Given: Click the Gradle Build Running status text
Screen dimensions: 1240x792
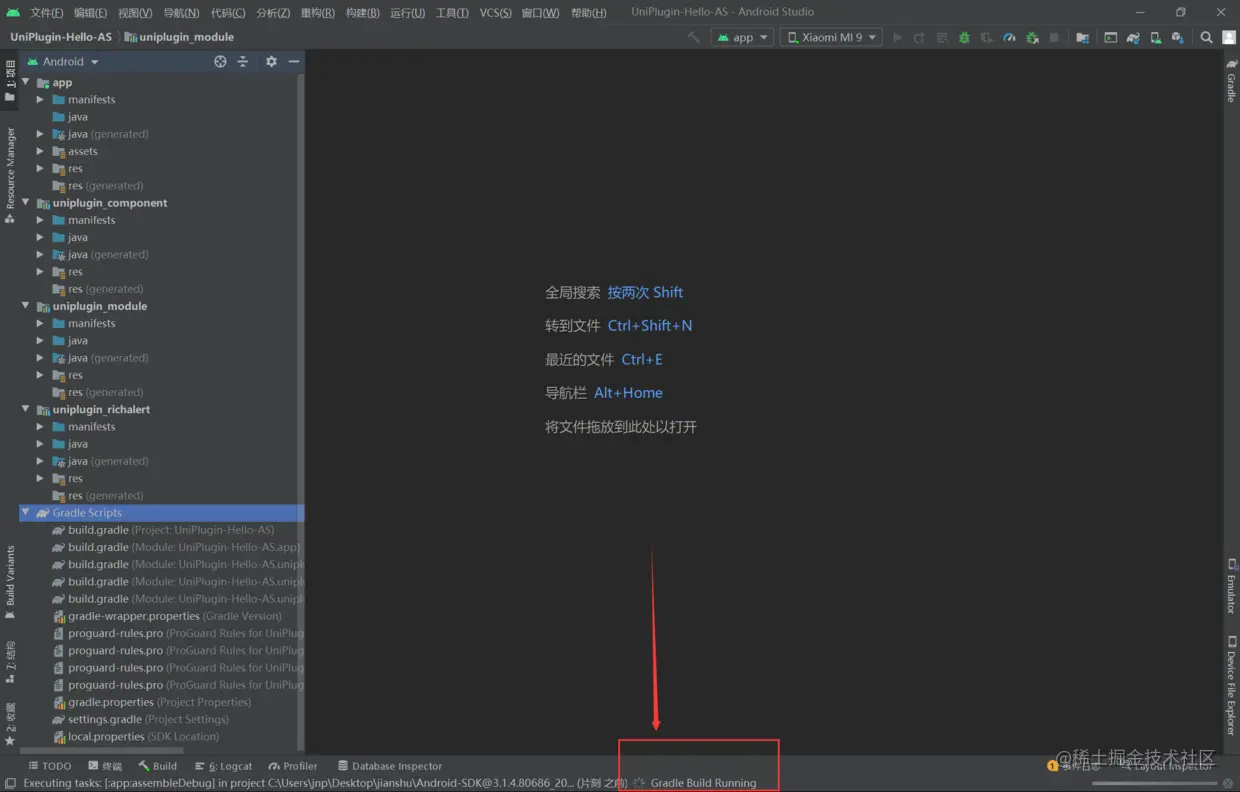Looking at the screenshot, I should click(703, 783).
